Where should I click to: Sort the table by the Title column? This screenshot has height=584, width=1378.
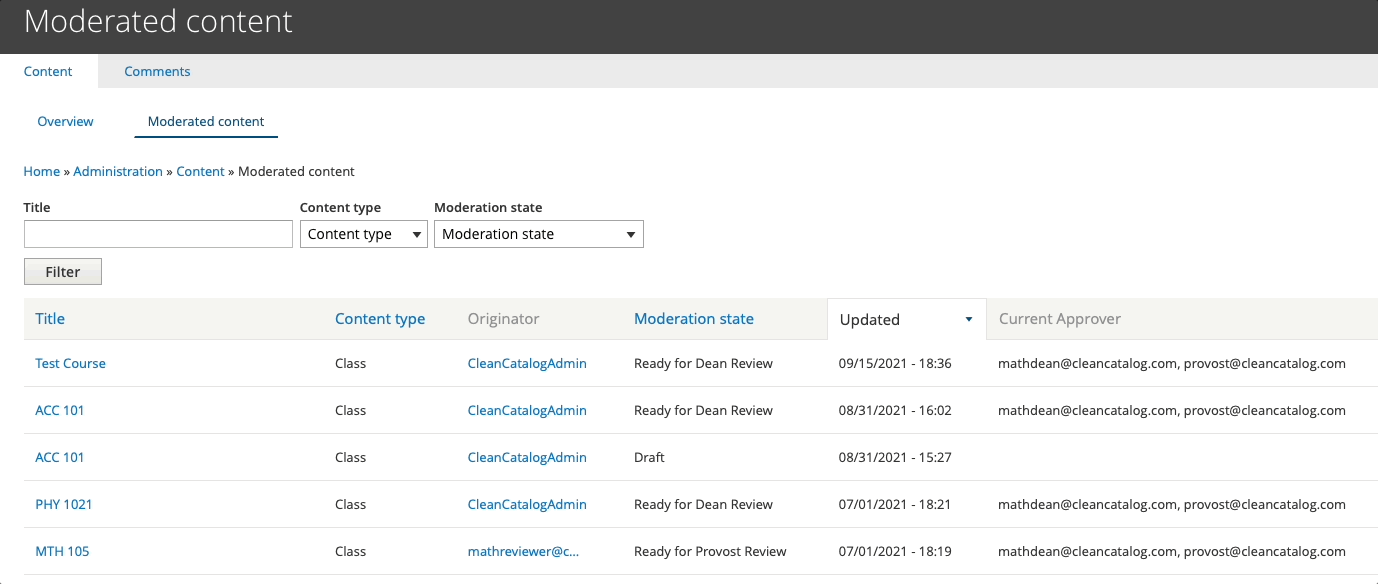[50, 319]
